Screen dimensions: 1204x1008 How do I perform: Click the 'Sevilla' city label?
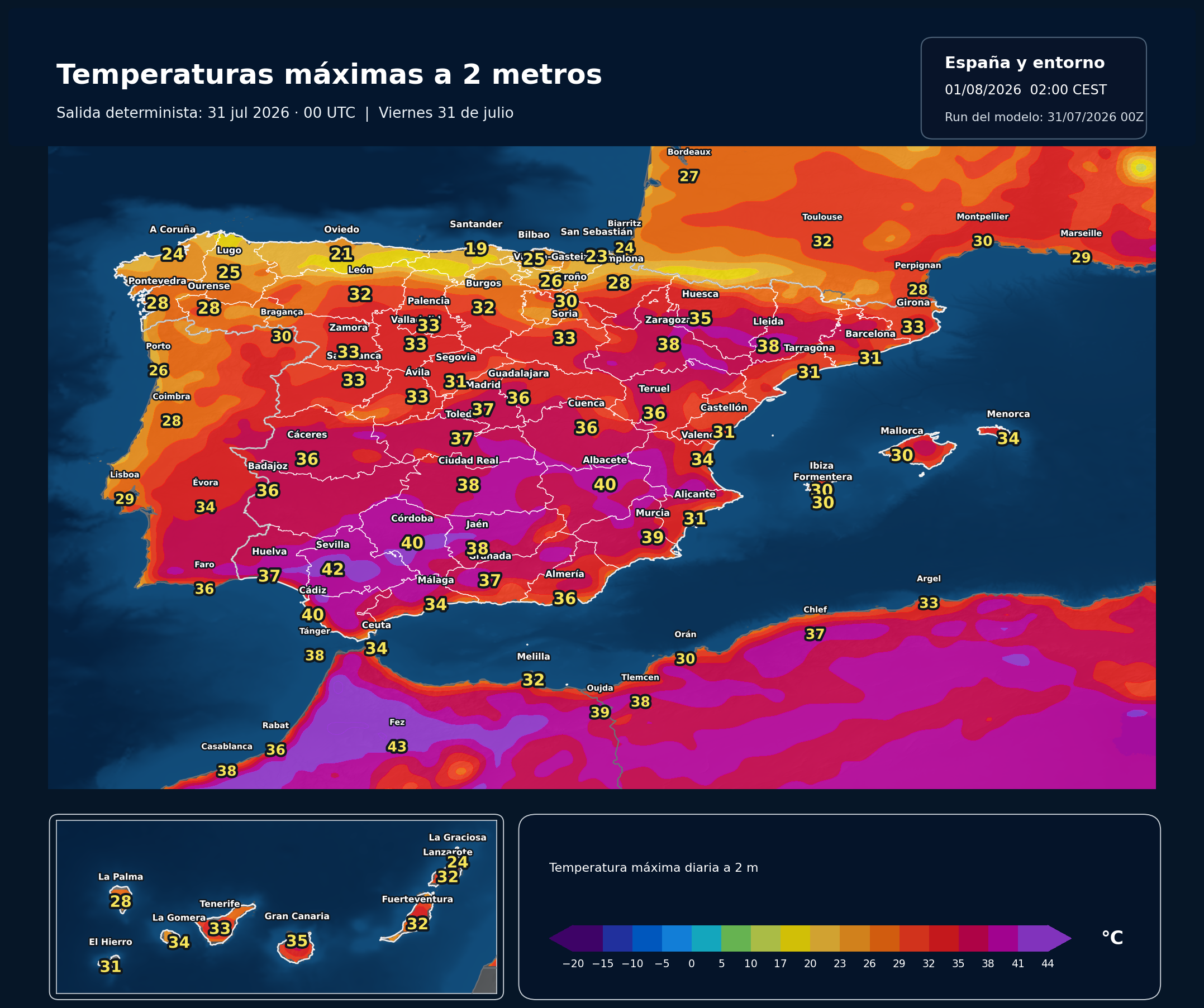coord(332,544)
